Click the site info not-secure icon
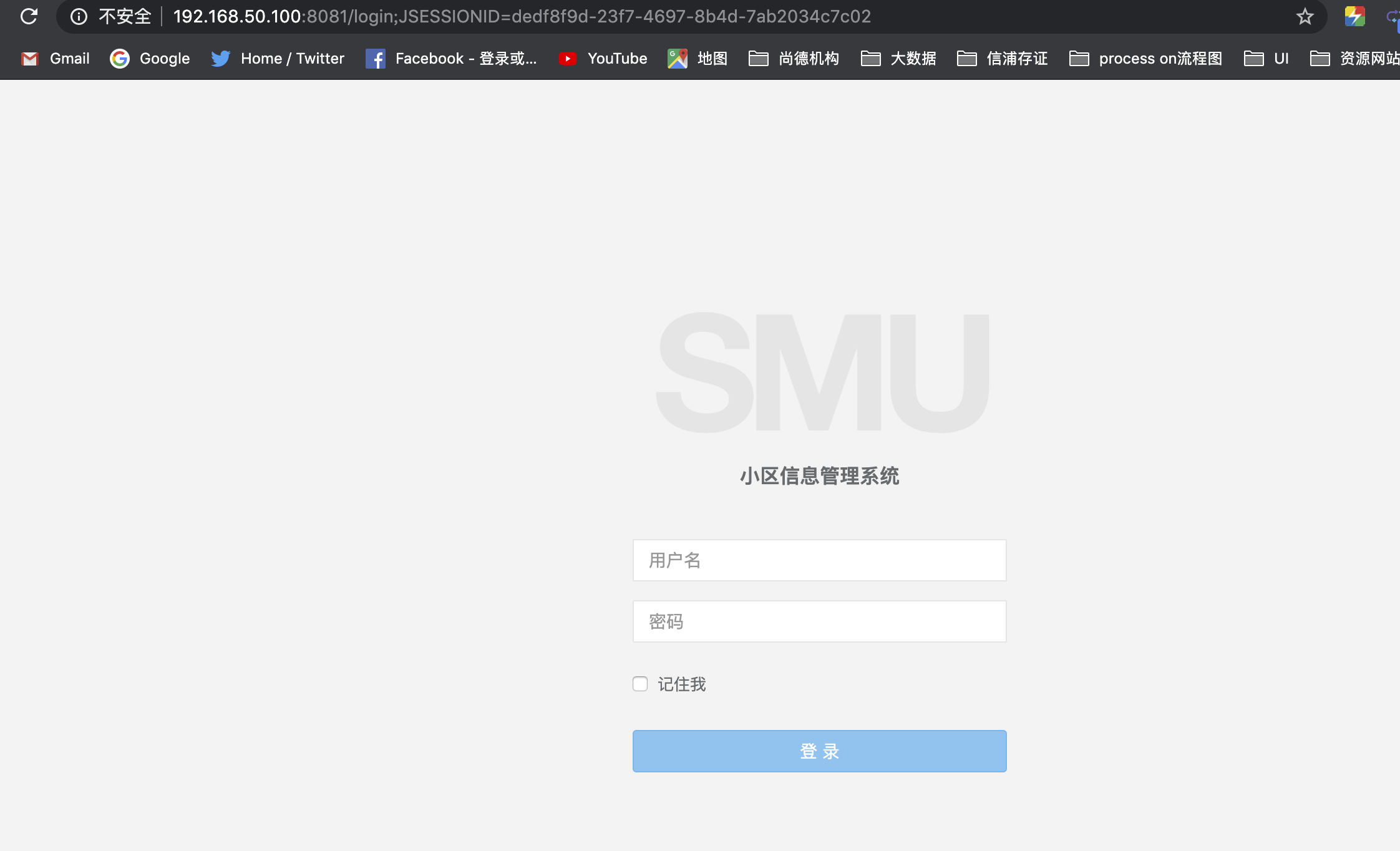This screenshot has width=1400, height=851. pos(79,16)
